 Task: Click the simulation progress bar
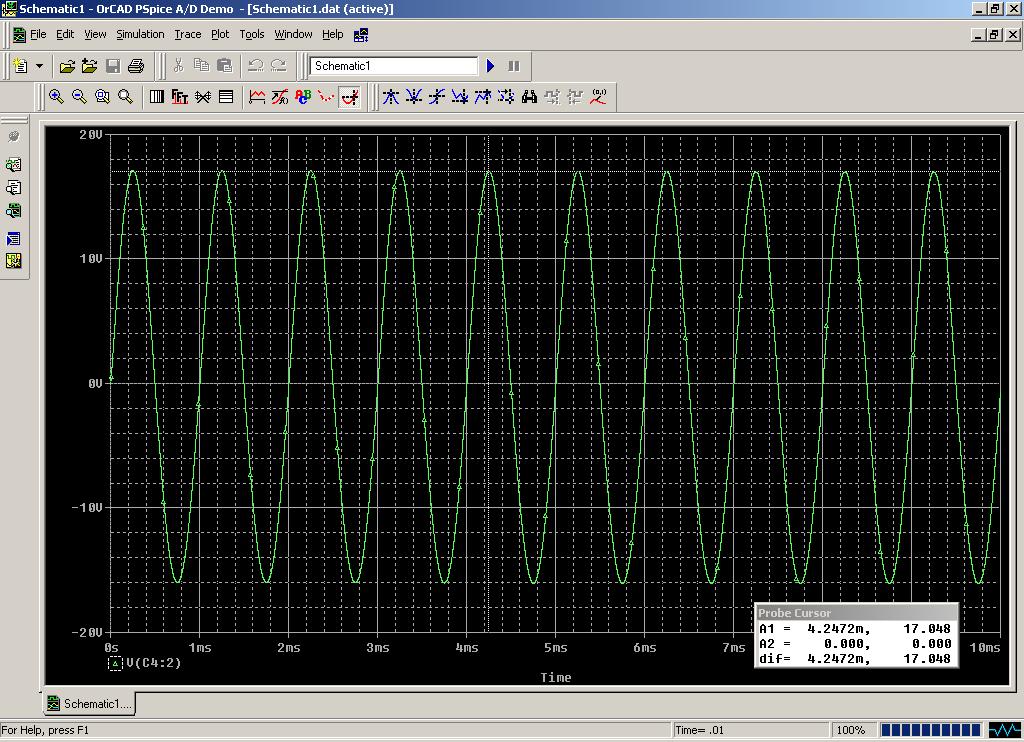(x=931, y=730)
